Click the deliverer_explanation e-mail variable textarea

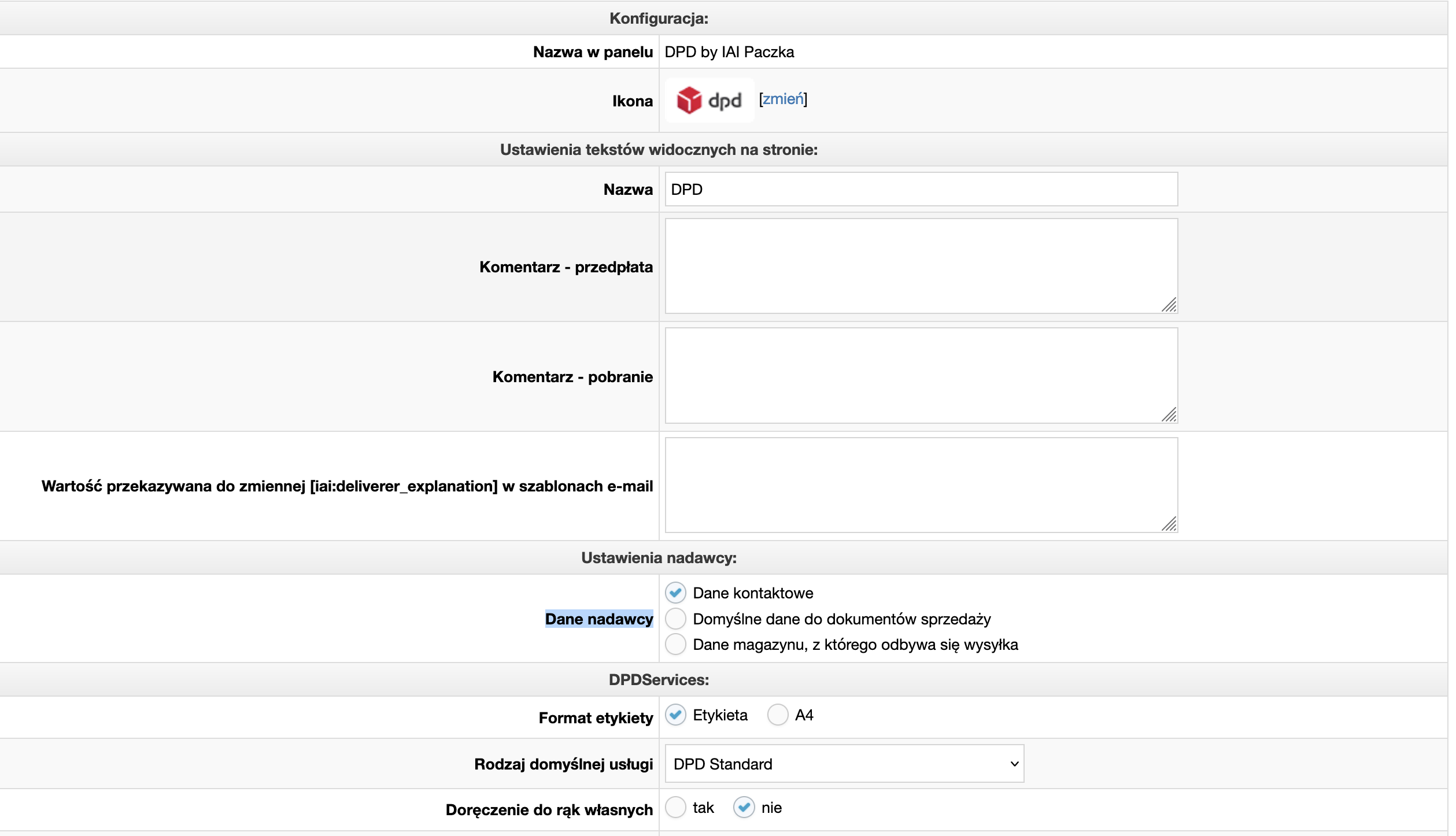point(921,485)
